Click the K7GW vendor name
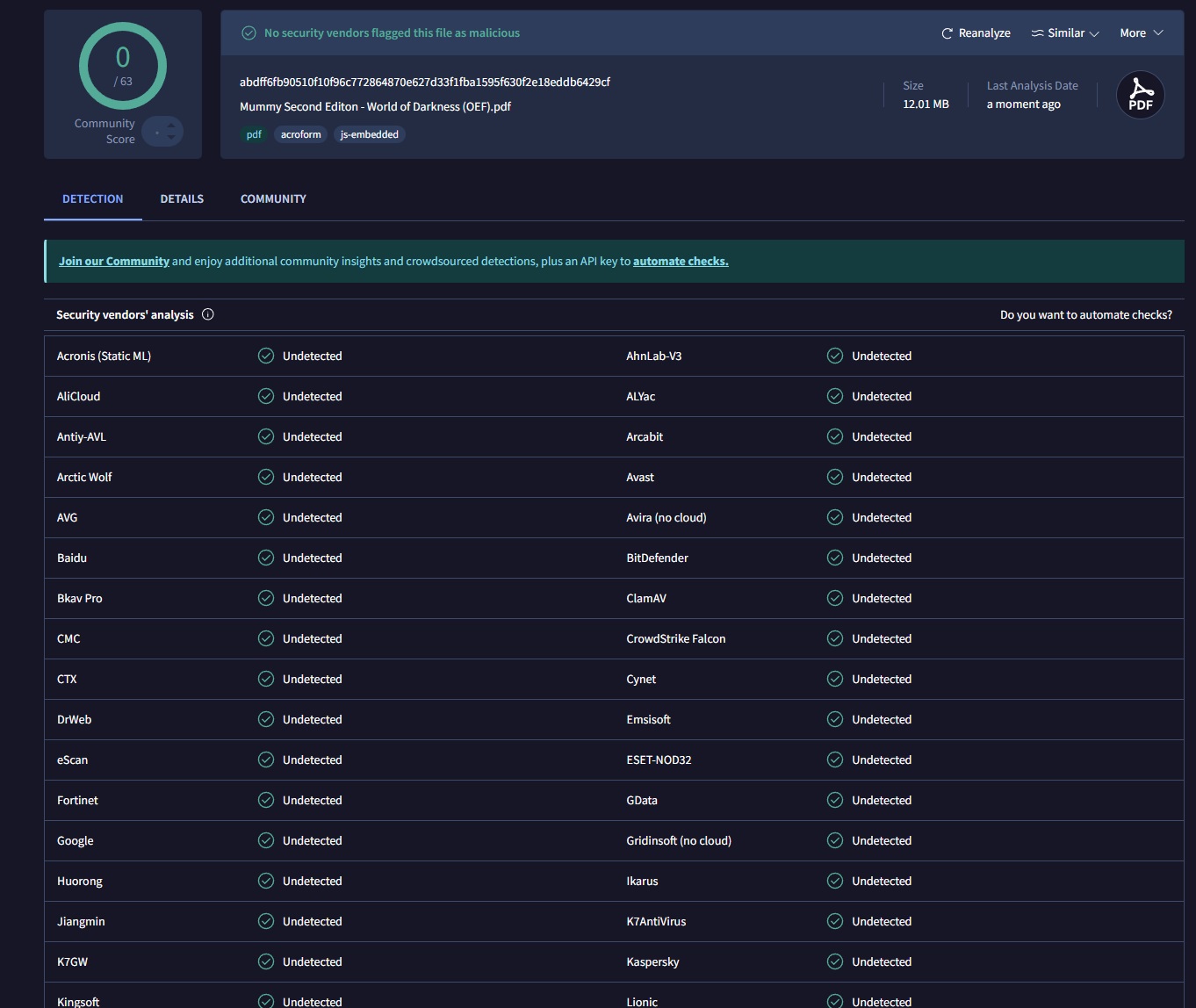This screenshot has width=1196, height=1008. tap(72, 961)
